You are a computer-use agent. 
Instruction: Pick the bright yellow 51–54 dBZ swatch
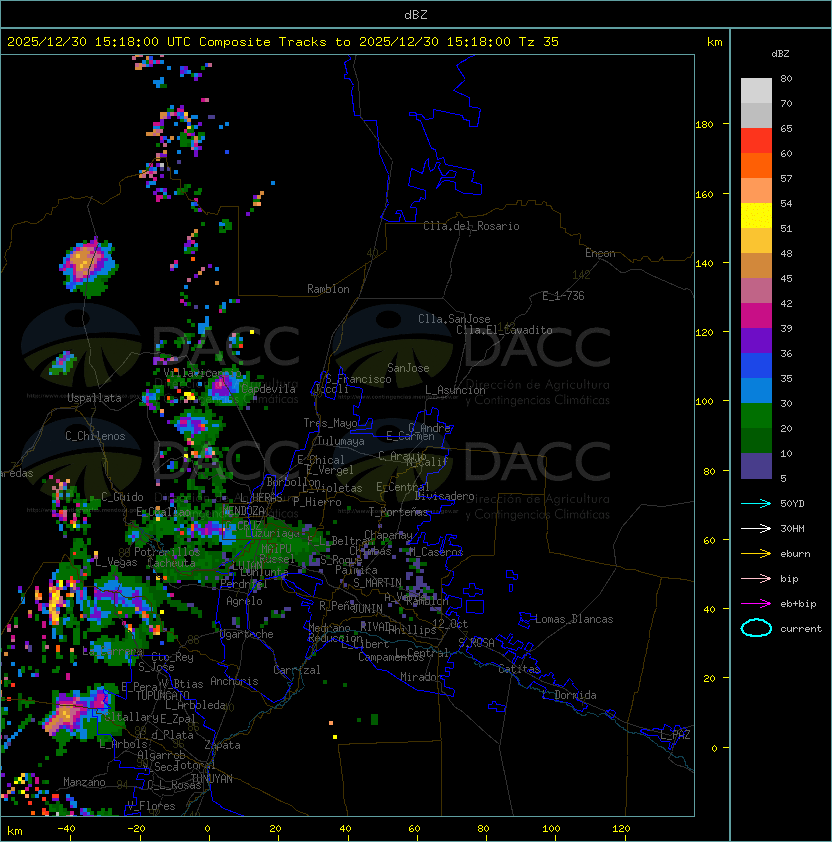click(x=756, y=216)
